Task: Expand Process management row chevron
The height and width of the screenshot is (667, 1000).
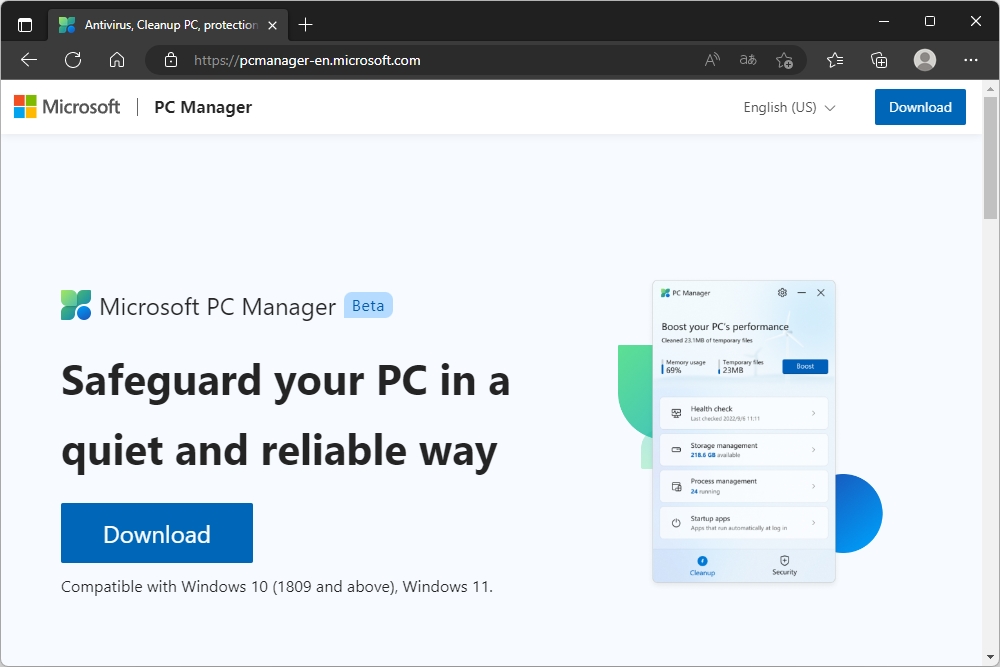Action: 813,487
